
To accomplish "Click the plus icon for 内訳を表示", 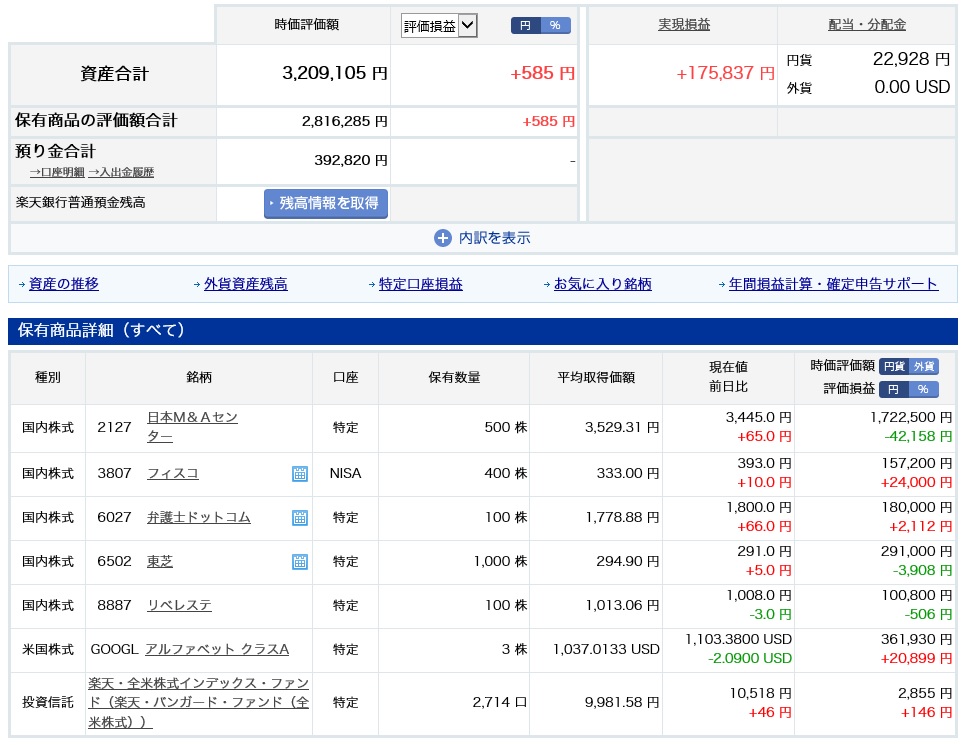I will coord(443,238).
